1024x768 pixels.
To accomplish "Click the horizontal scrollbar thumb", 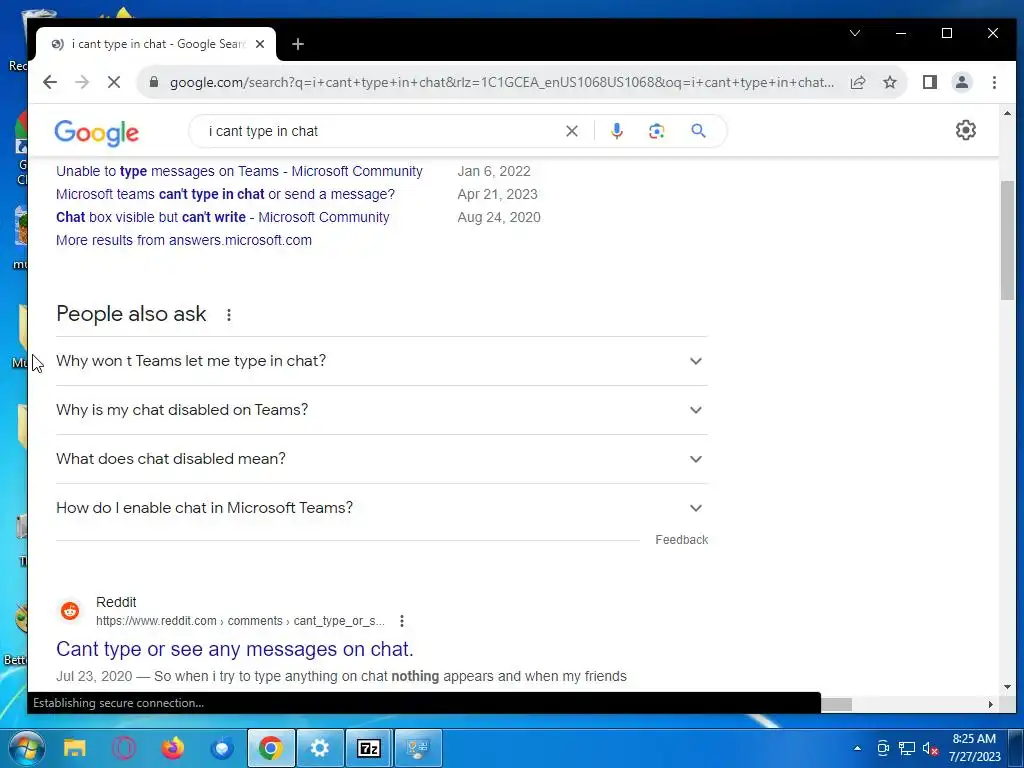I will pyautogui.click(x=836, y=704).
